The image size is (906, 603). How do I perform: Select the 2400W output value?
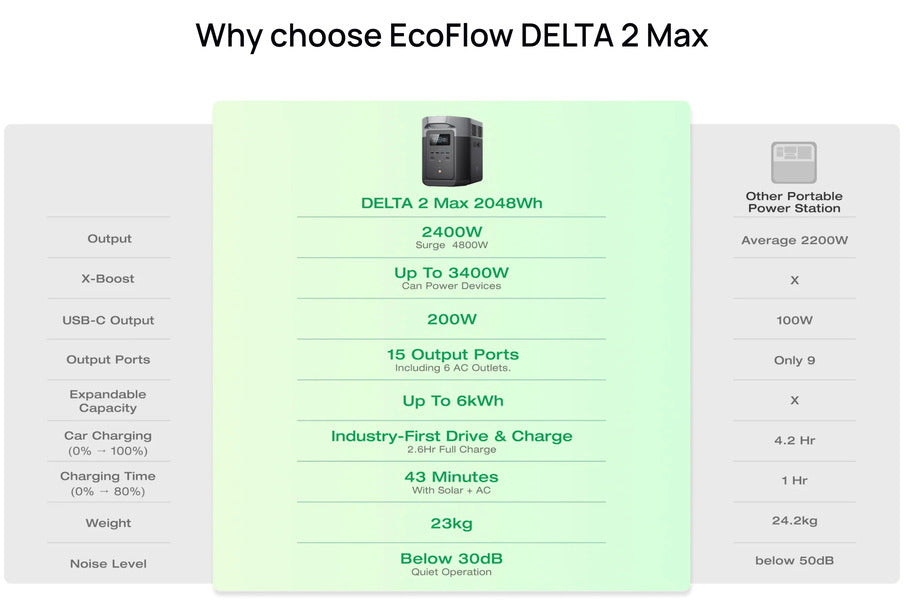[x=452, y=232]
